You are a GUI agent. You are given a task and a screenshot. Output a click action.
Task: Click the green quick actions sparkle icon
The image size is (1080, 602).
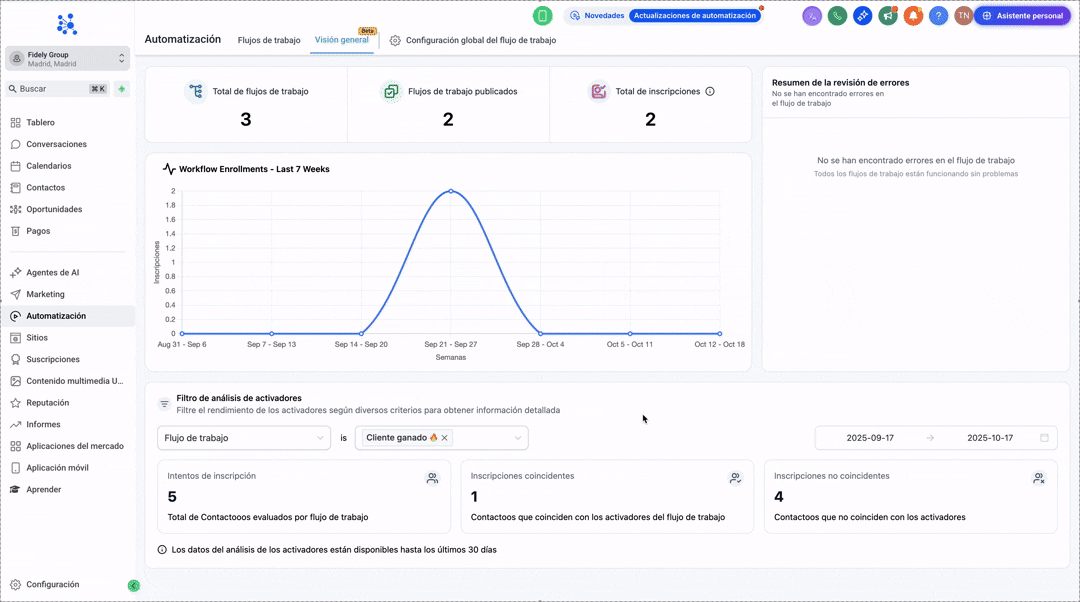122,89
